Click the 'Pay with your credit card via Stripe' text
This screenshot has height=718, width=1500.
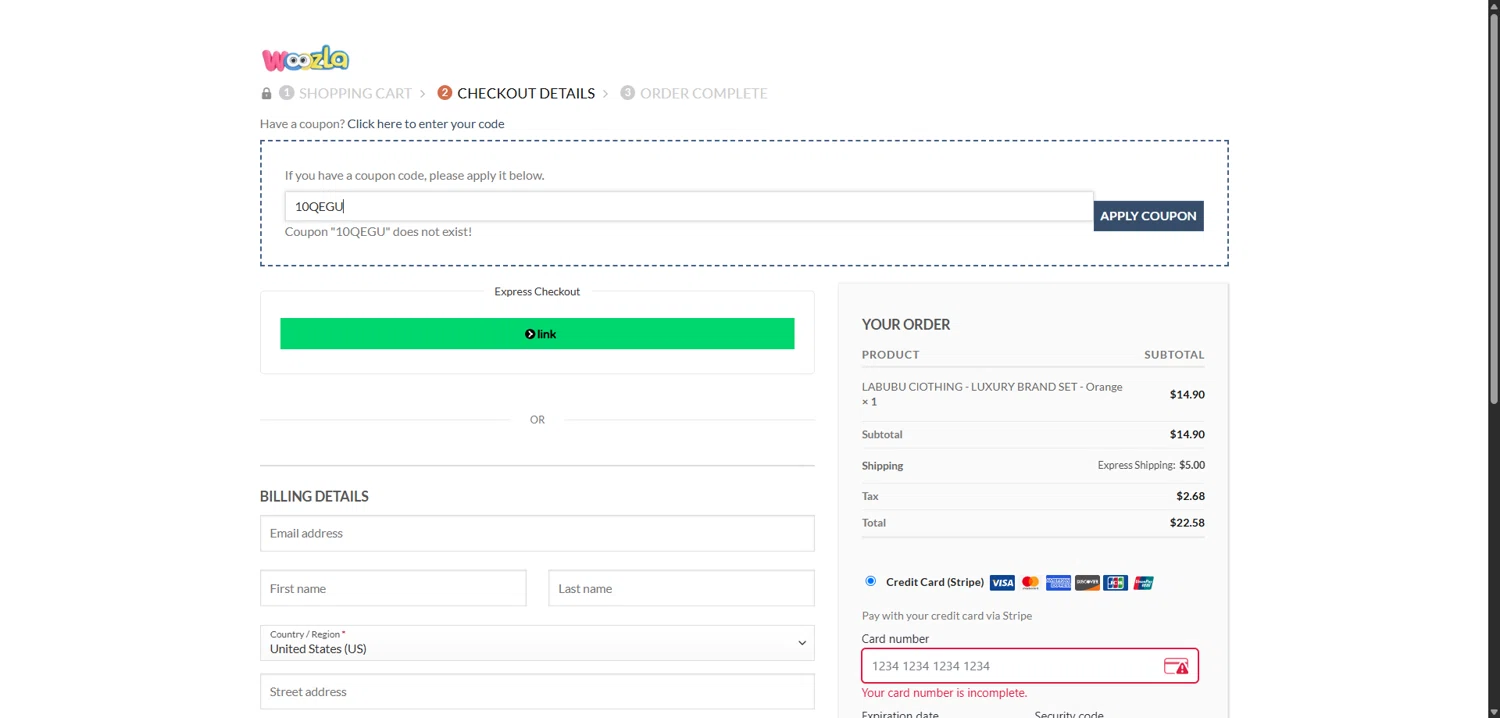point(947,616)
